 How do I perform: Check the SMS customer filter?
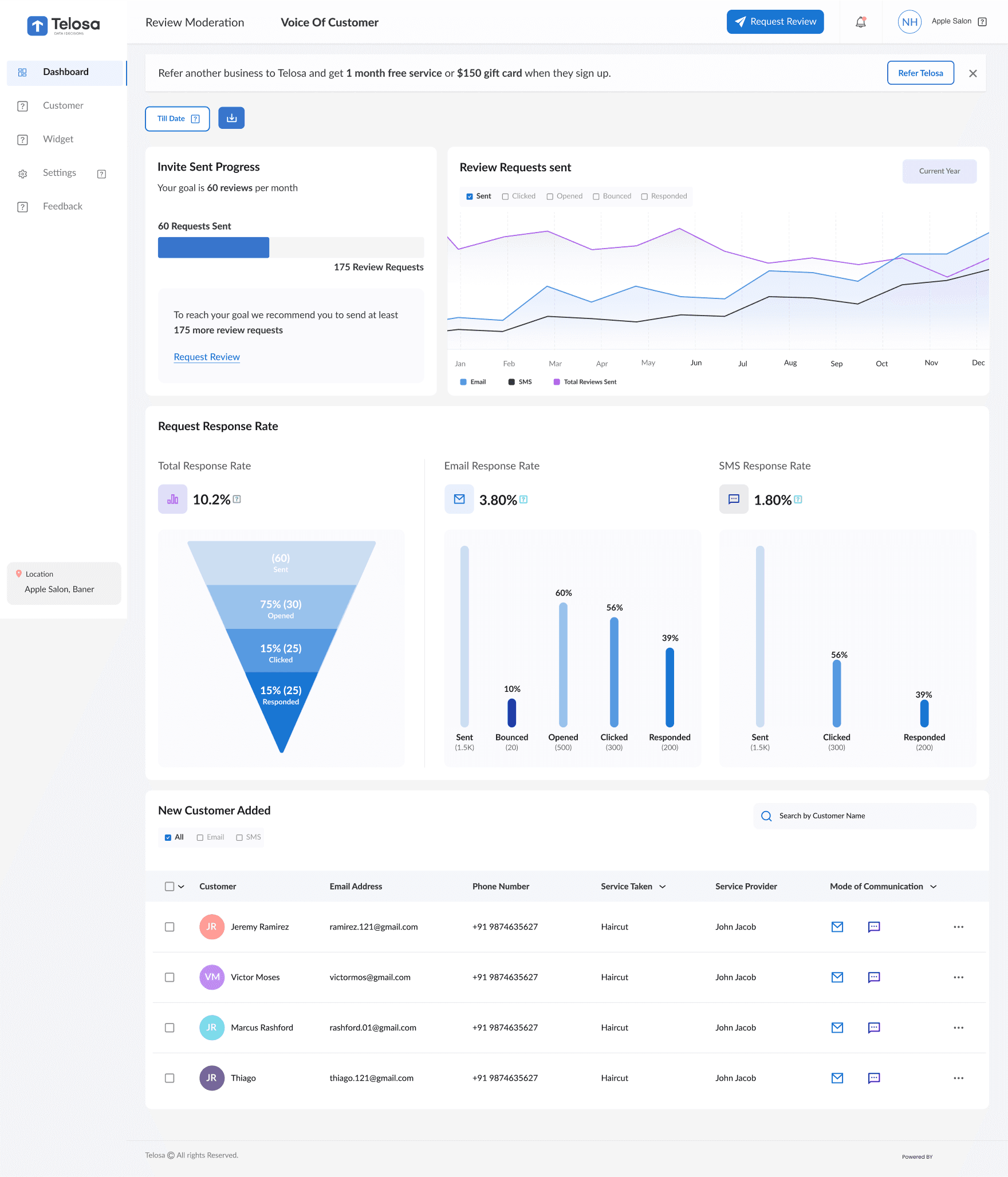239,837
